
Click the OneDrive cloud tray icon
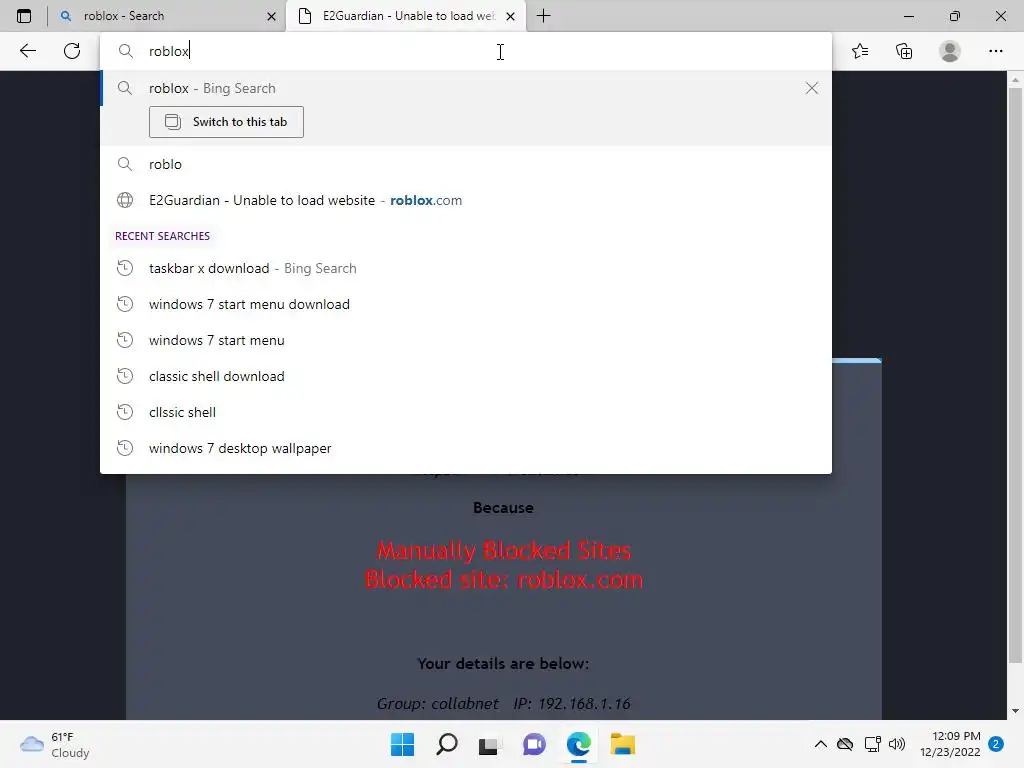845,744
